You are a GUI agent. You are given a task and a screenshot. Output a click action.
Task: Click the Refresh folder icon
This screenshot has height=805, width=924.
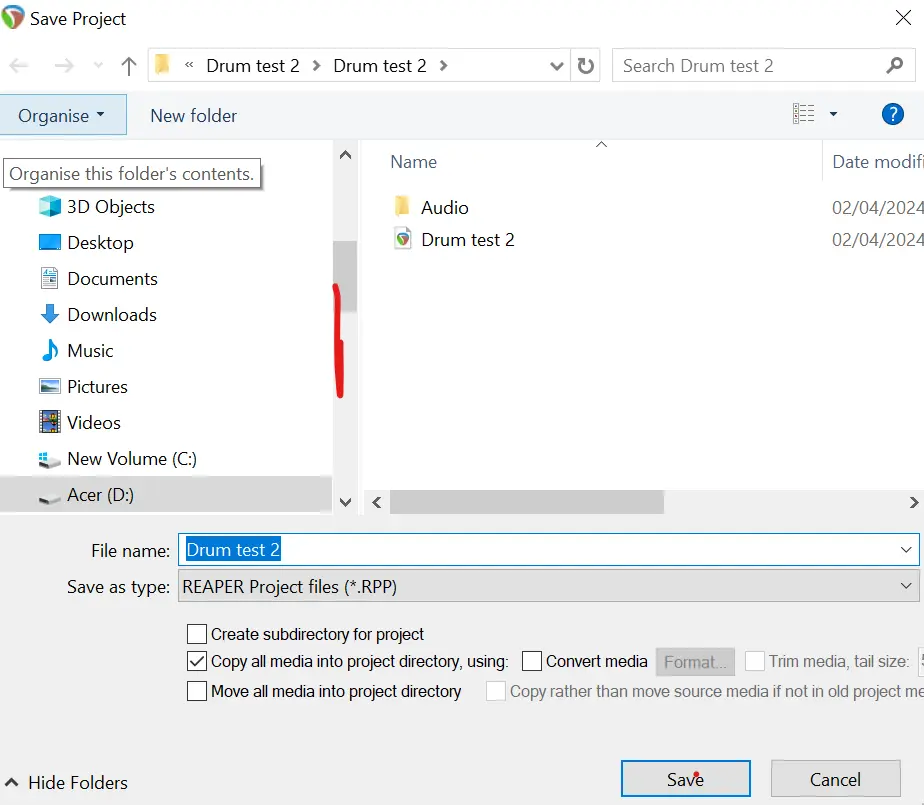[586, 66]
